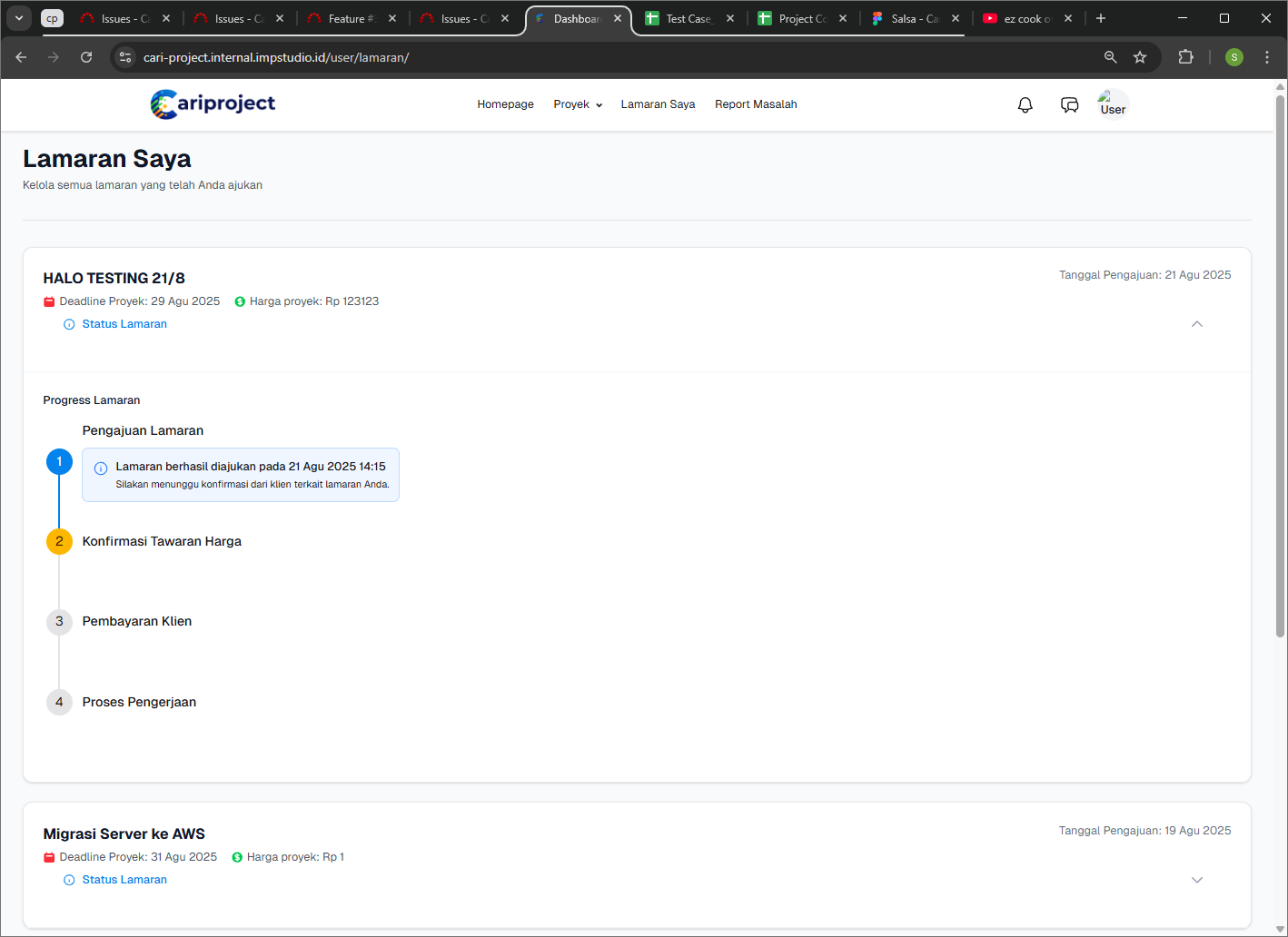The height and width of the screenshot is (937, 1288).
Task: Click the User profile avatar
Action: [x=1112, y=105]
